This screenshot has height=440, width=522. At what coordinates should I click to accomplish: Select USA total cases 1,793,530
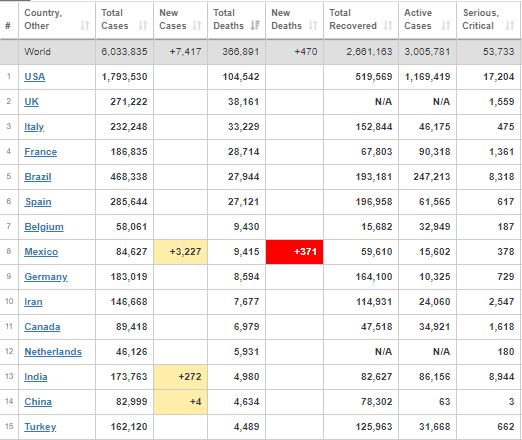(124, 77)
